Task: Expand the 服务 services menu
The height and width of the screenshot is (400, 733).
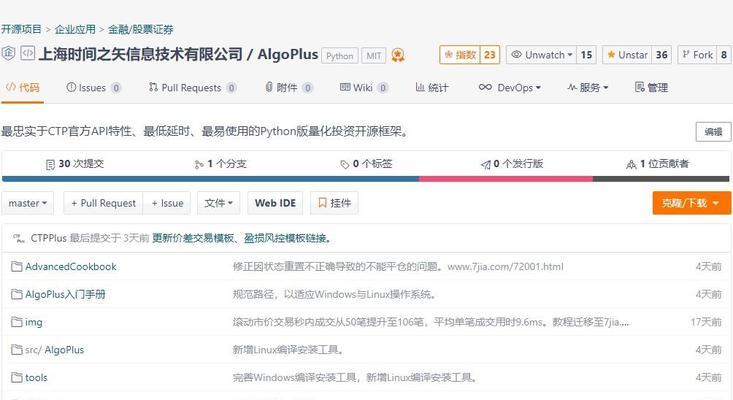Action: [x=588, y=87]
